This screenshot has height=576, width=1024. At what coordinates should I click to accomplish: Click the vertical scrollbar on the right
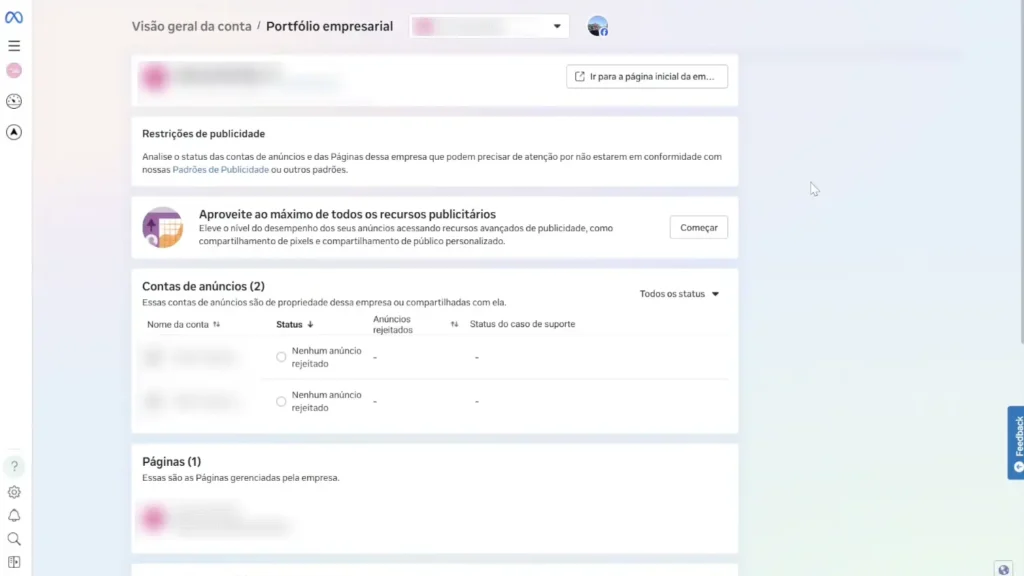1020,171
